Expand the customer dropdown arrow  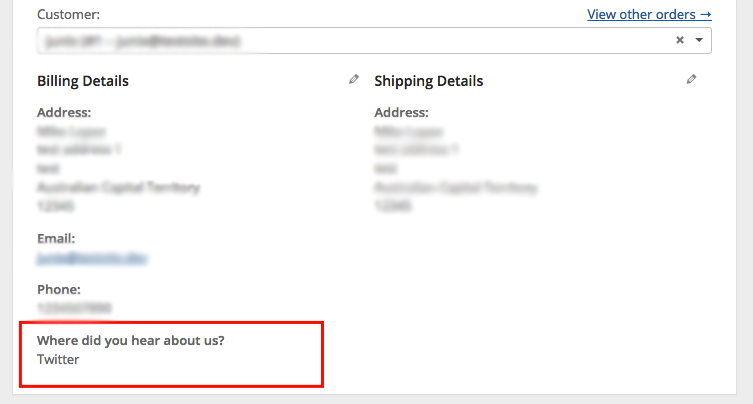pos(699,40)
